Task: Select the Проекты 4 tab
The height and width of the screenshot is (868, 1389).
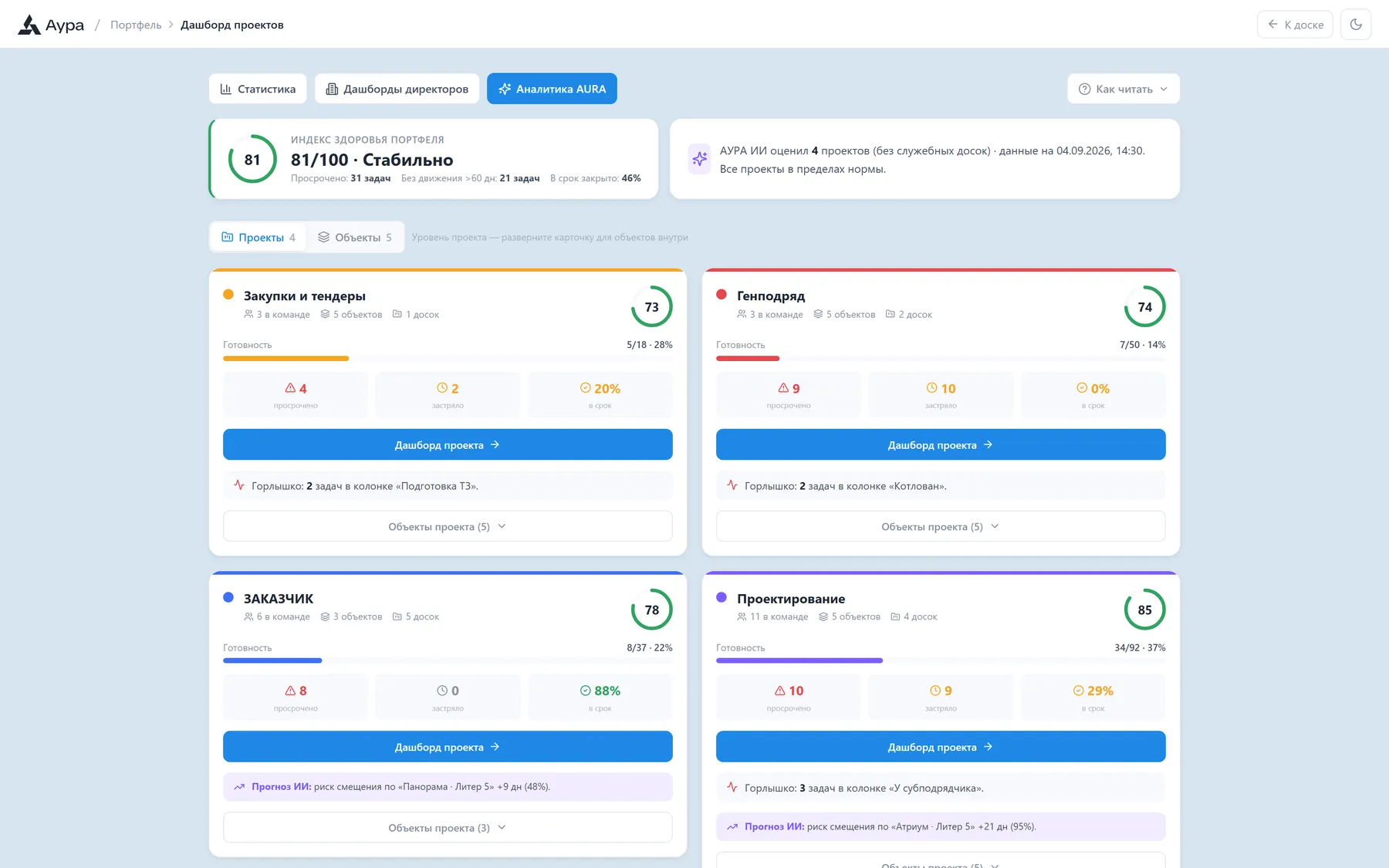Action: (259, 237)
